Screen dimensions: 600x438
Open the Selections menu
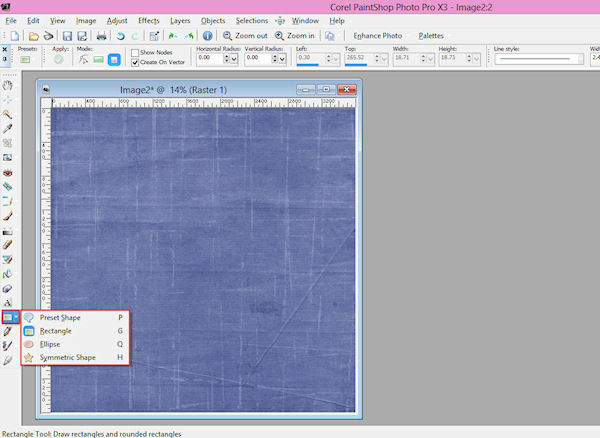[x=252, y=21]
